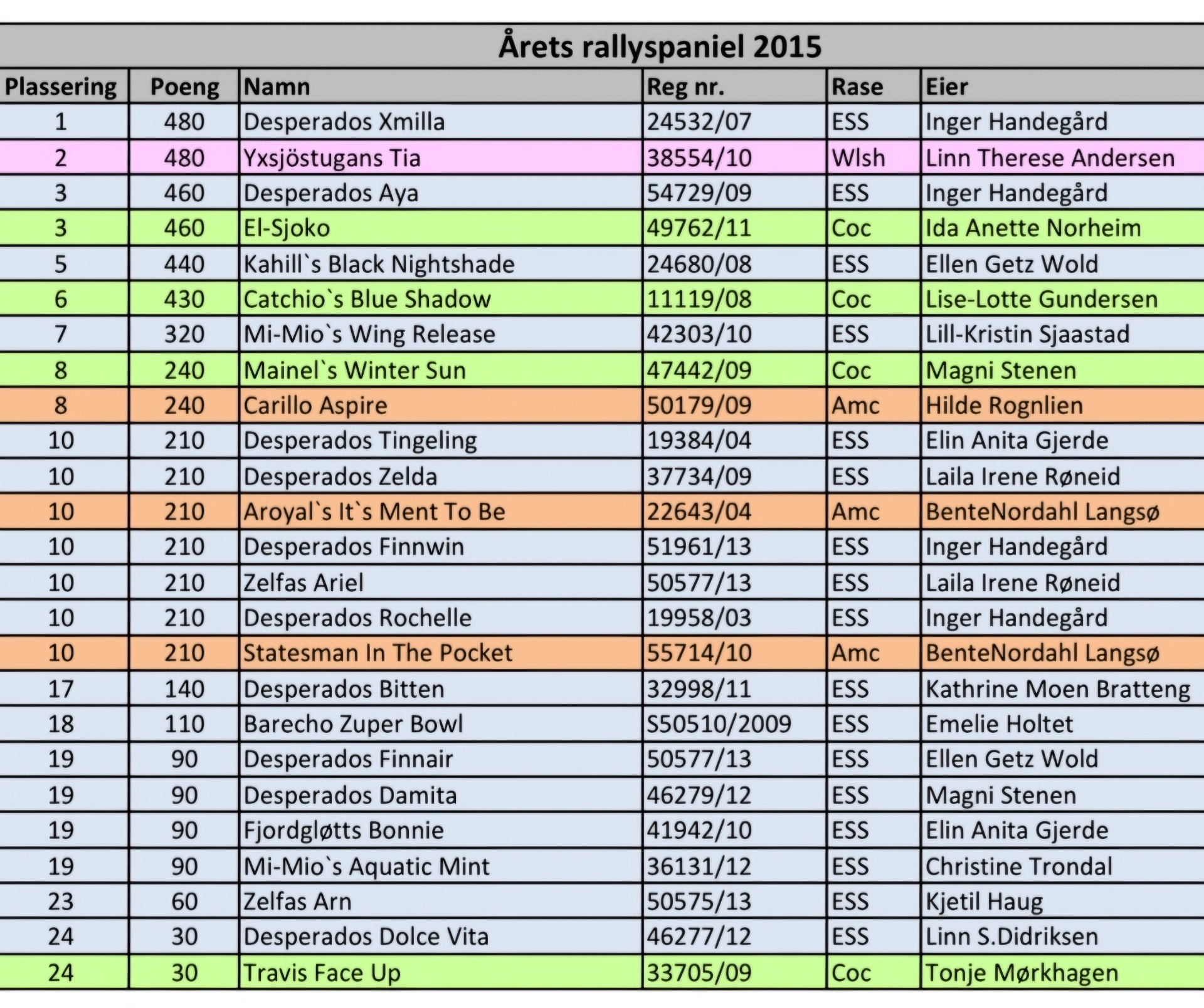Select owner Kathrine Moen Bratteng cell
1204x1008 pixels.
1061,689
